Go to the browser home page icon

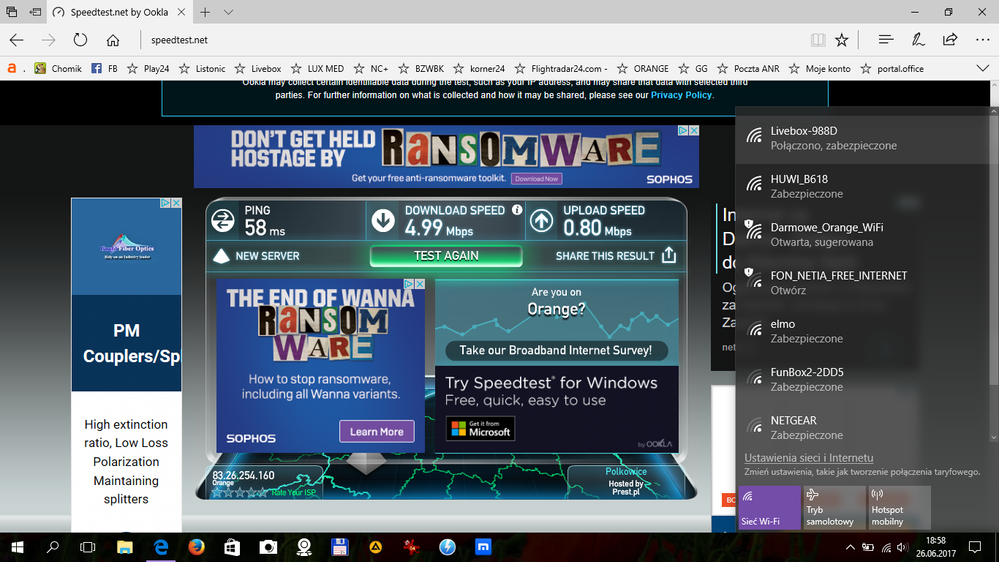[113, 40]
